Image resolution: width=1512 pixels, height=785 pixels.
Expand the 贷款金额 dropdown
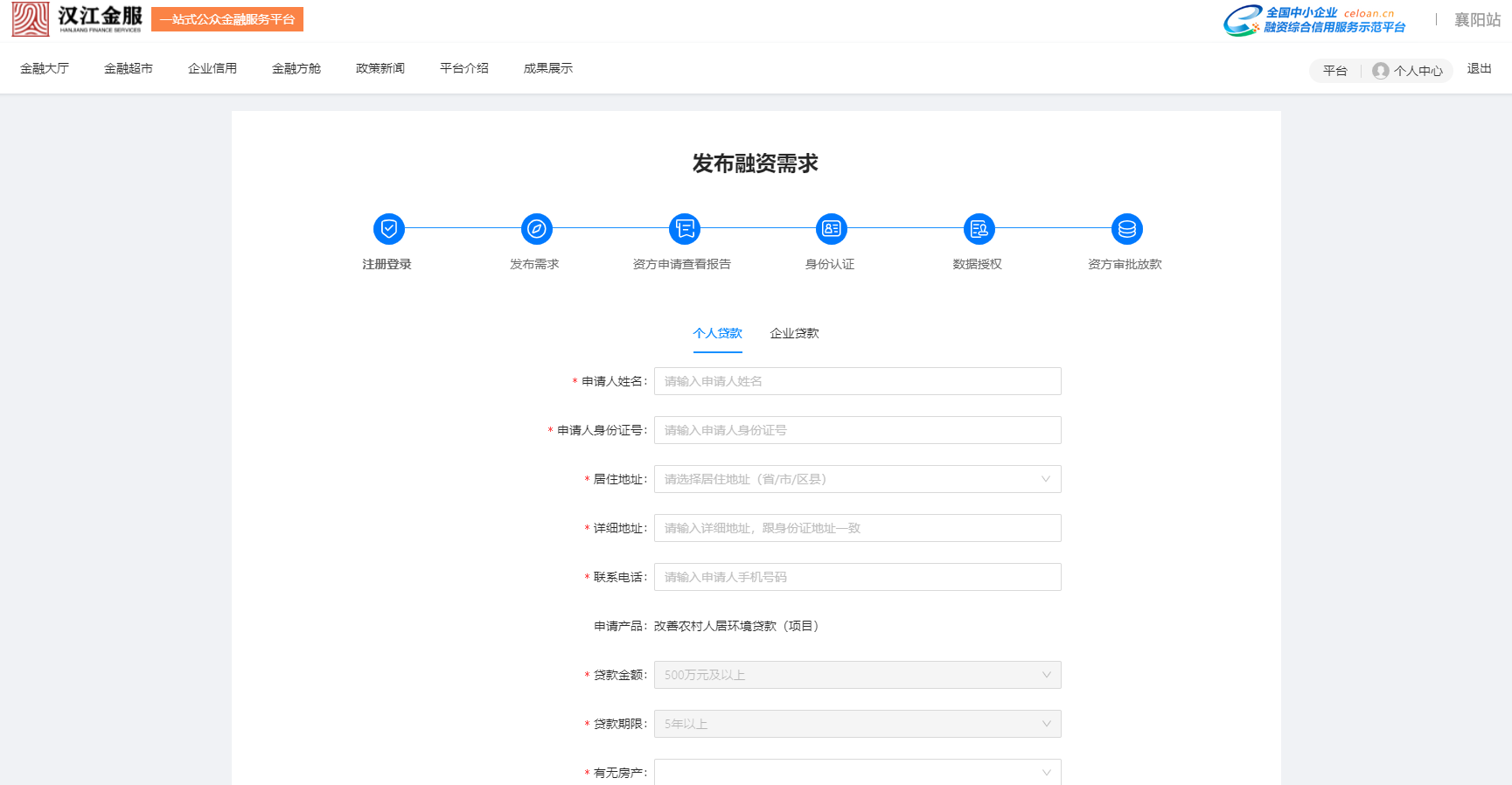tap(857, 675)
